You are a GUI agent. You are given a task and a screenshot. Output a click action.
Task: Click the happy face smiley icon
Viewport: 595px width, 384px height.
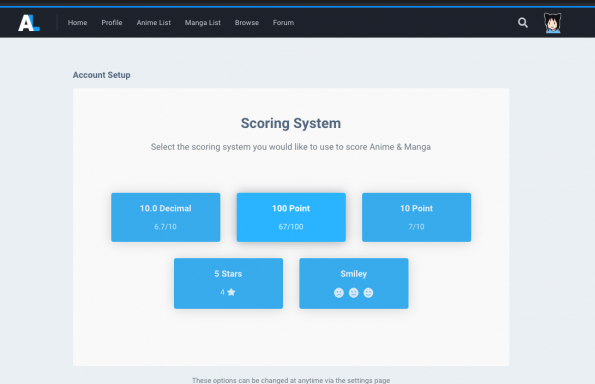point(368,293)
